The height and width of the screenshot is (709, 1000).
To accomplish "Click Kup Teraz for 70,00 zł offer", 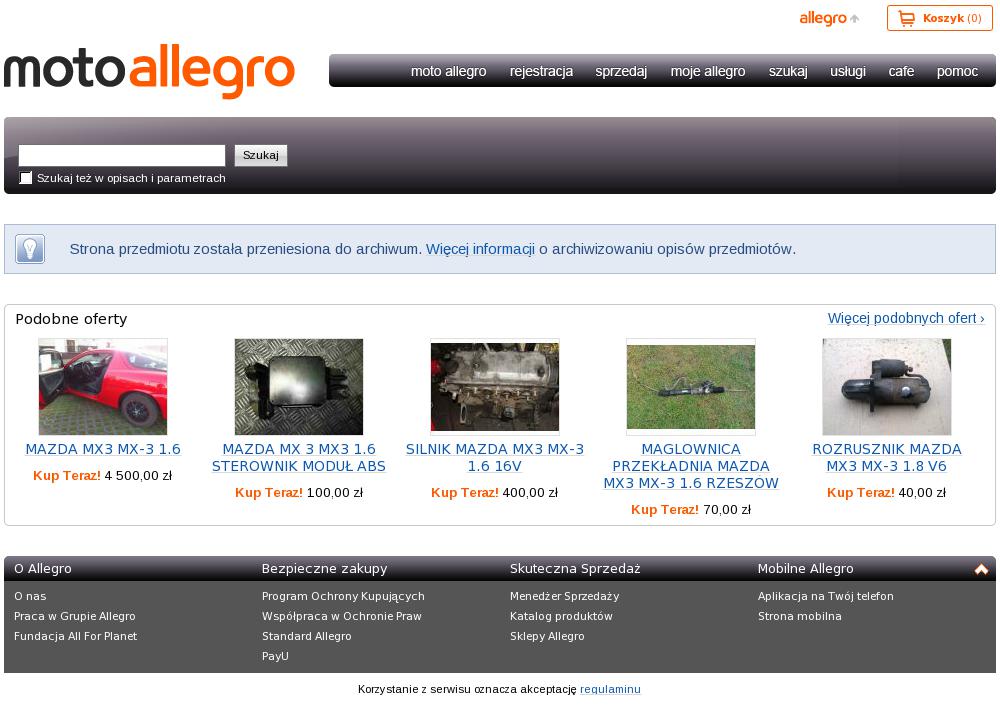I will click(665, 510).
